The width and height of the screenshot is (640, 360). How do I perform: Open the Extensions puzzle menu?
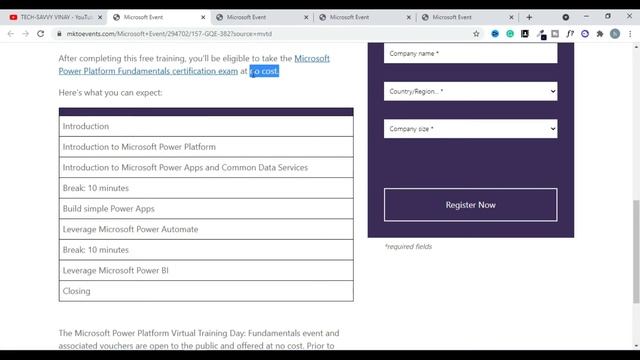click(x=600, y=34)
